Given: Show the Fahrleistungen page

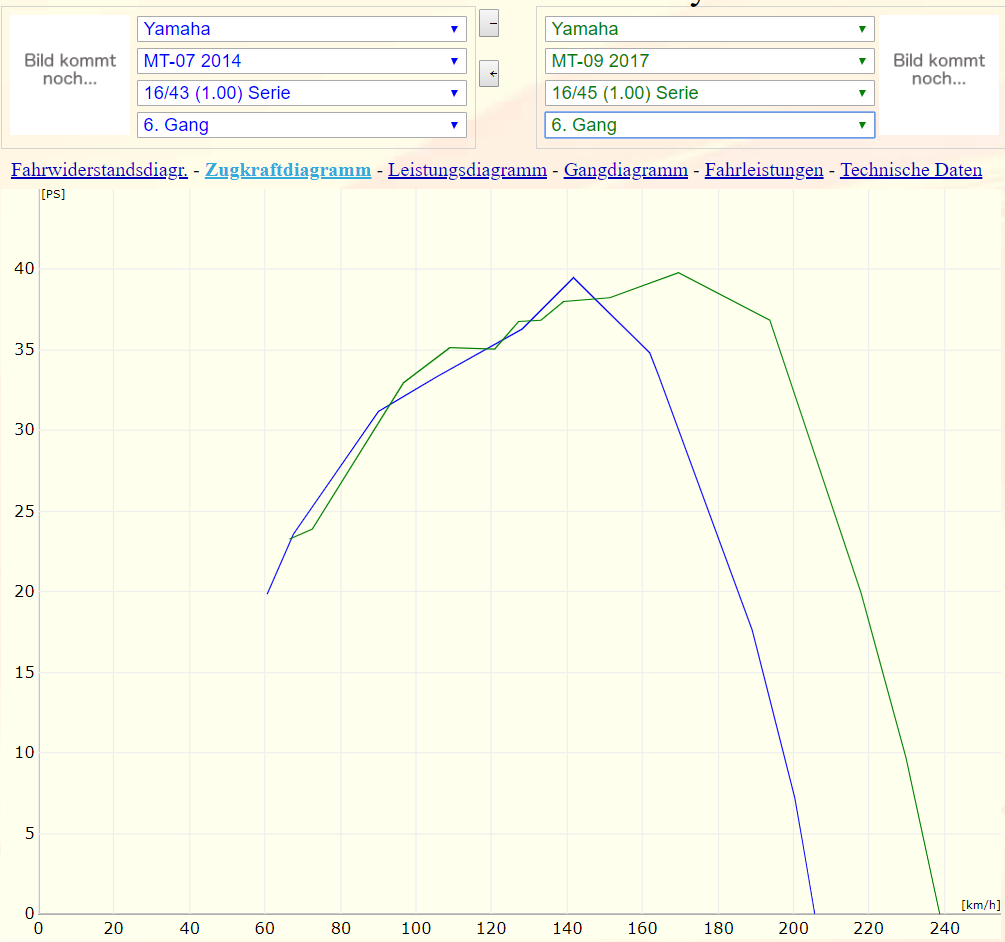Looking at the screenshot, I should point(763,170).
